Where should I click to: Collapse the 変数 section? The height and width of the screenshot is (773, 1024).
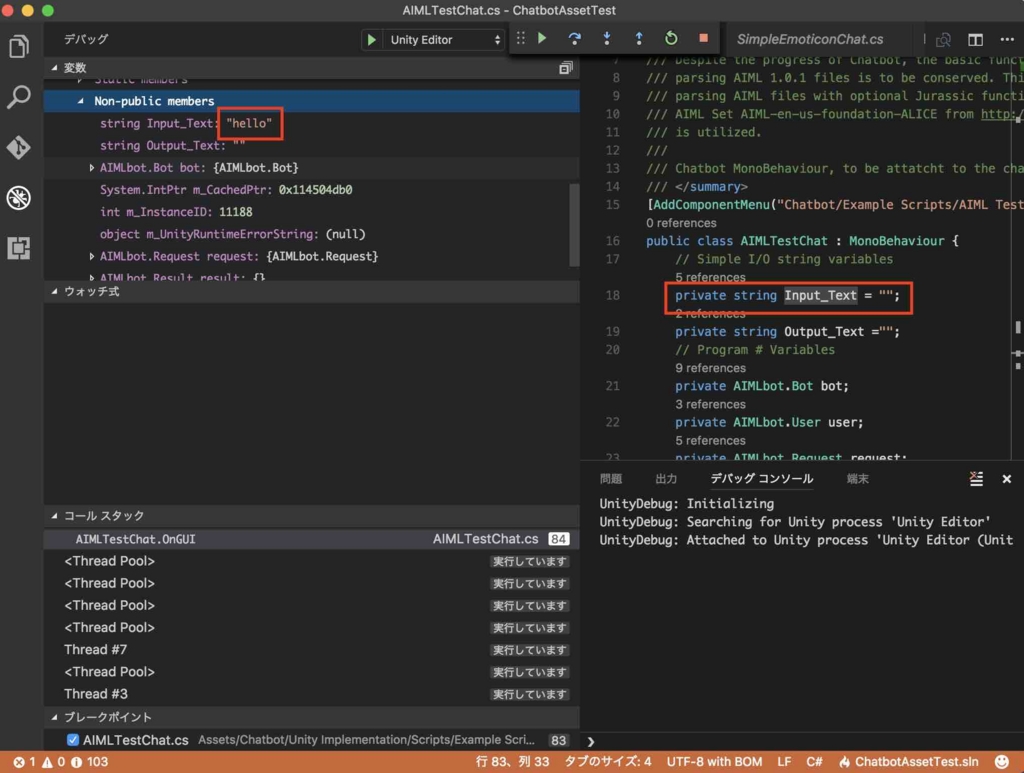tap(54, 68)
